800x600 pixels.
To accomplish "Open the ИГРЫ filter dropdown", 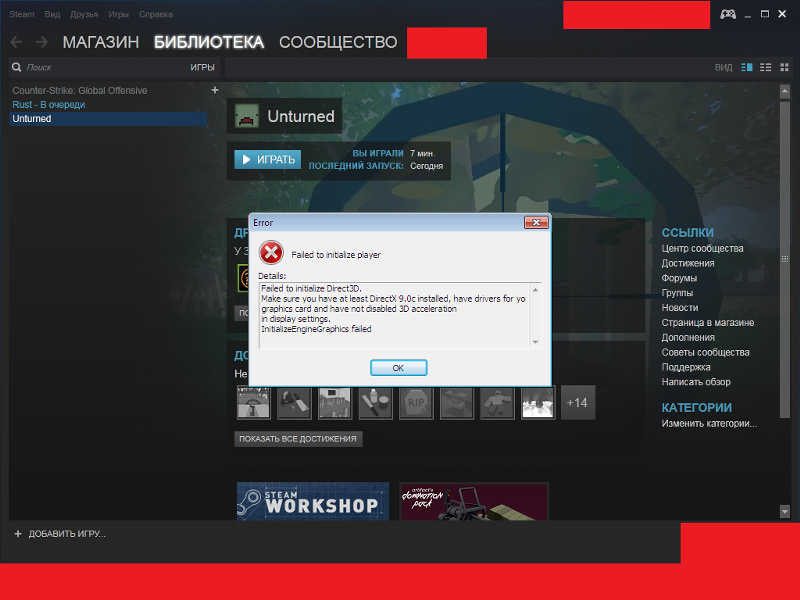I will pyautogui.click(x=203, y=67).
